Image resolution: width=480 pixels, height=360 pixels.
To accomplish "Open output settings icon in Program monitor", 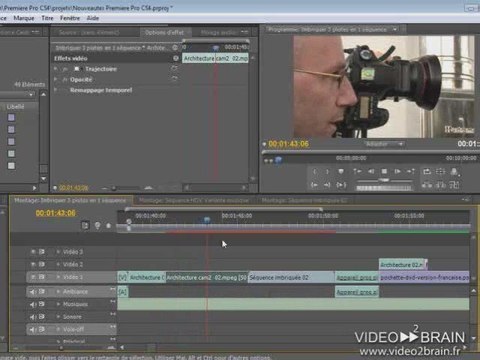I will tap(454, 172).
